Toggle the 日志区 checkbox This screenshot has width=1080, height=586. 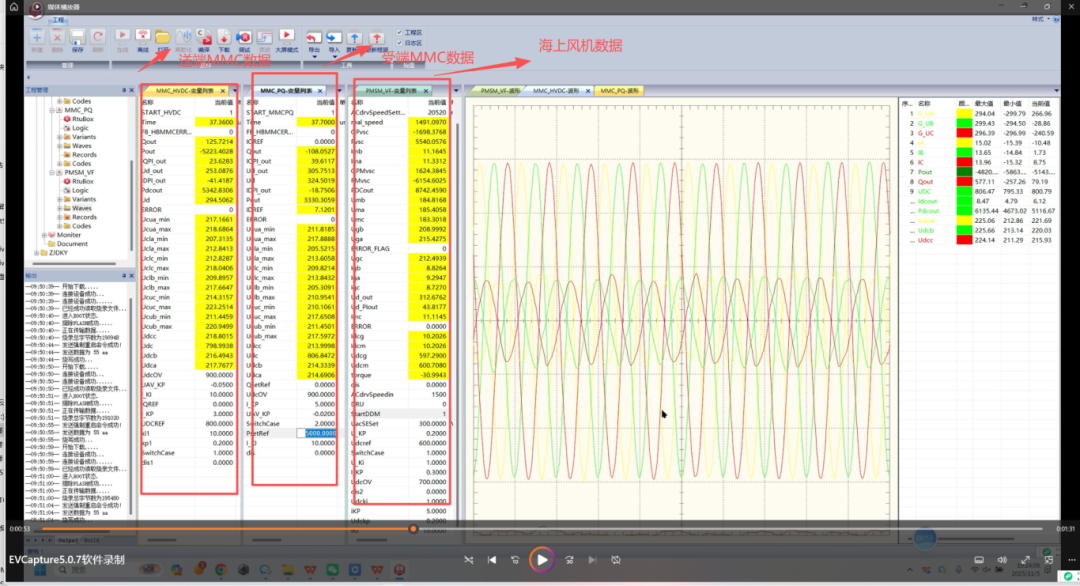pos(401,43)
